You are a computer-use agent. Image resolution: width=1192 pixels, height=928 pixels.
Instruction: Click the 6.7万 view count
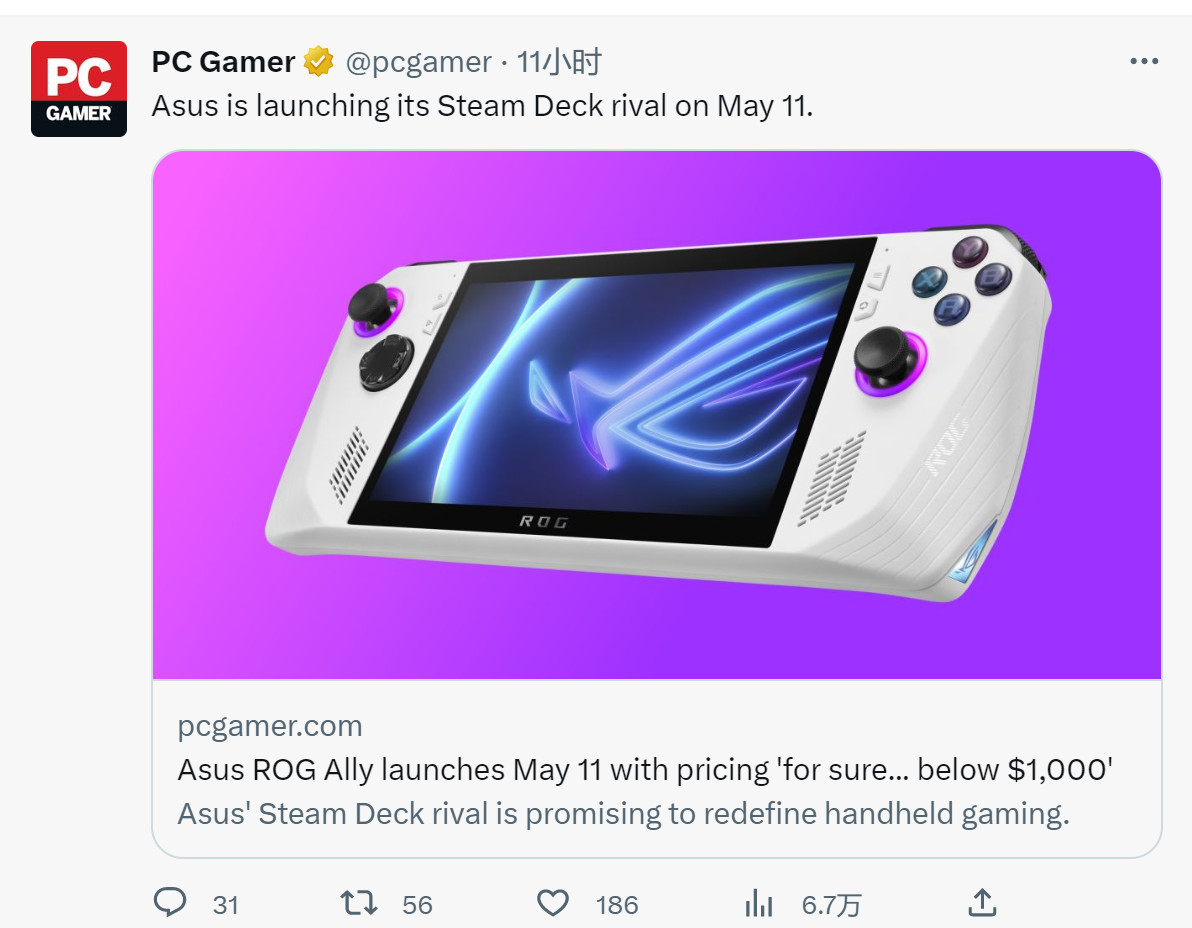[831, 905]
